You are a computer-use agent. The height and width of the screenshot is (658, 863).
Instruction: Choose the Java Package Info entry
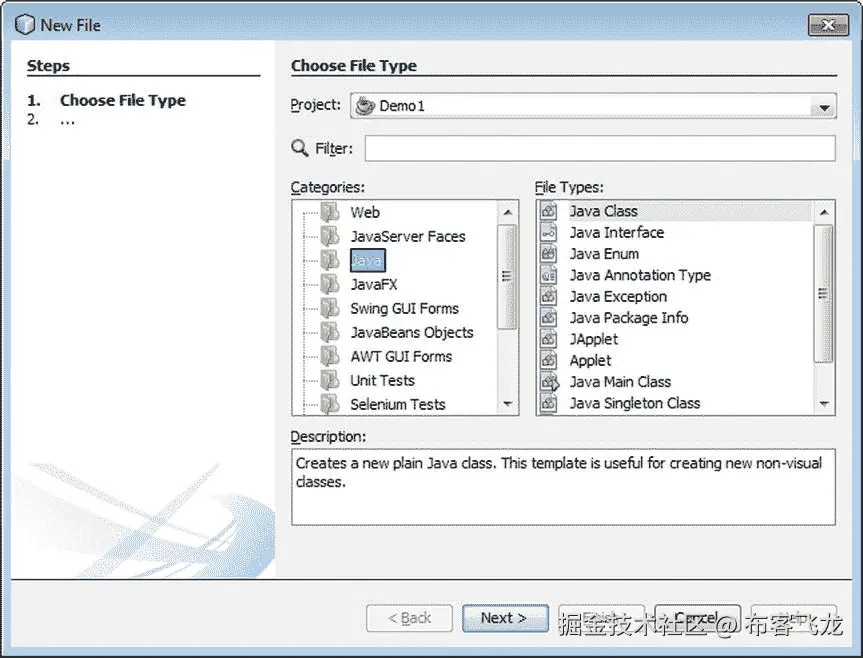(629, 318)
